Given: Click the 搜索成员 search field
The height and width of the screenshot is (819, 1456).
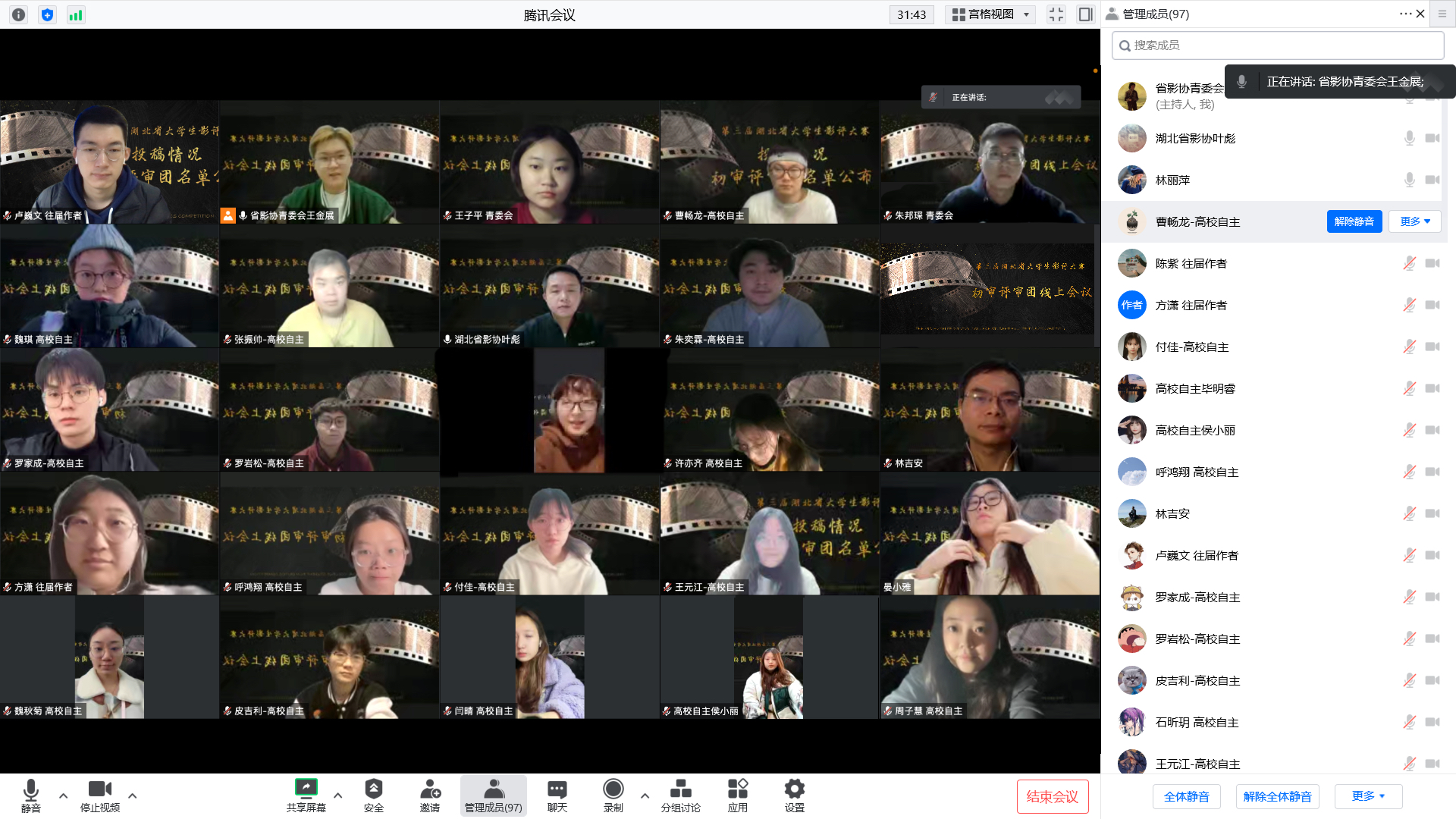Looking at the screenshot, I should coord(1278,45).
